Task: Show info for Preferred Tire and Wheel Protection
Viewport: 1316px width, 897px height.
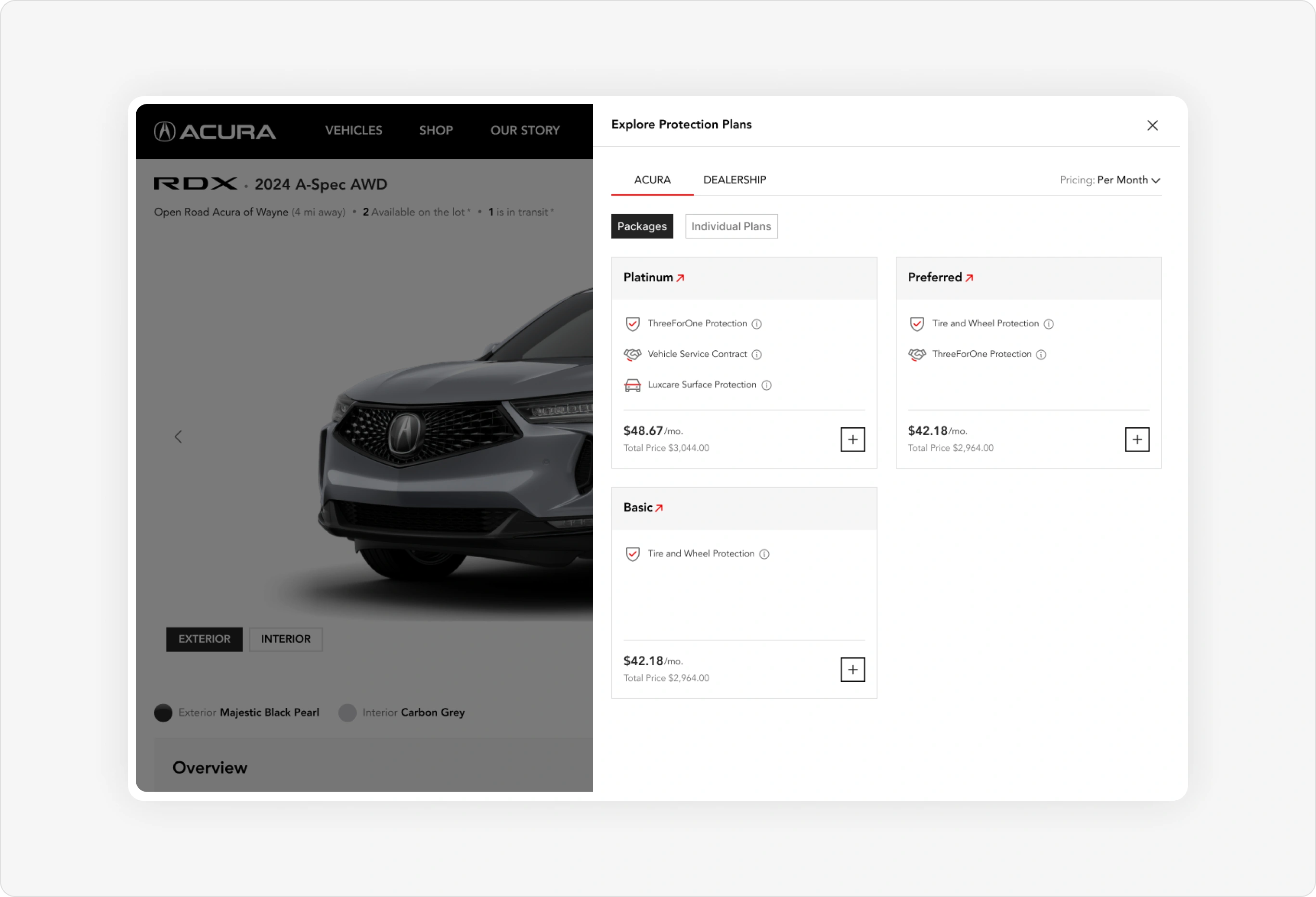Action: 1049,324
